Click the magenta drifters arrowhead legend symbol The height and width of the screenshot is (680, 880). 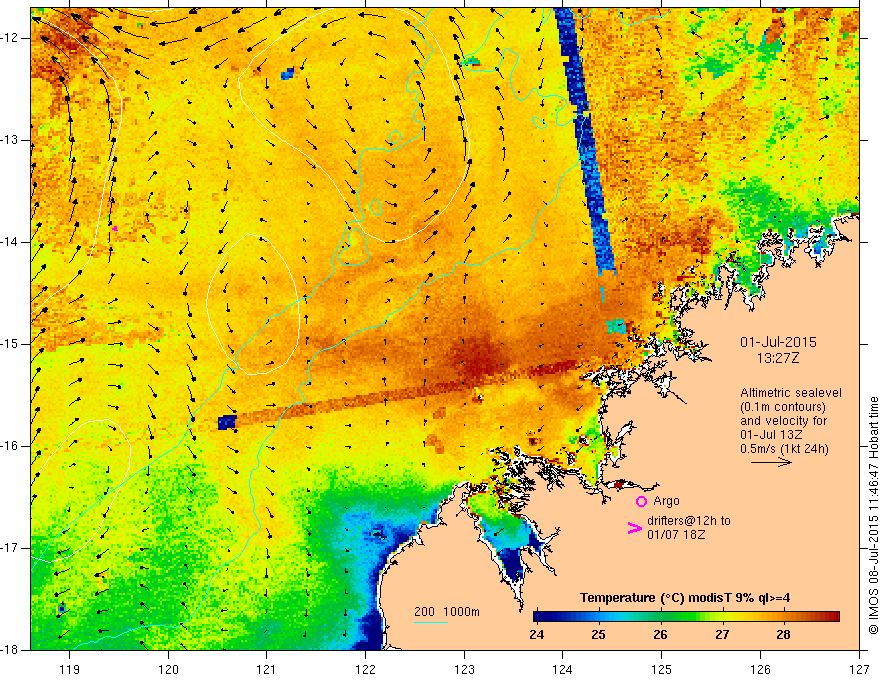coord(634,528)
